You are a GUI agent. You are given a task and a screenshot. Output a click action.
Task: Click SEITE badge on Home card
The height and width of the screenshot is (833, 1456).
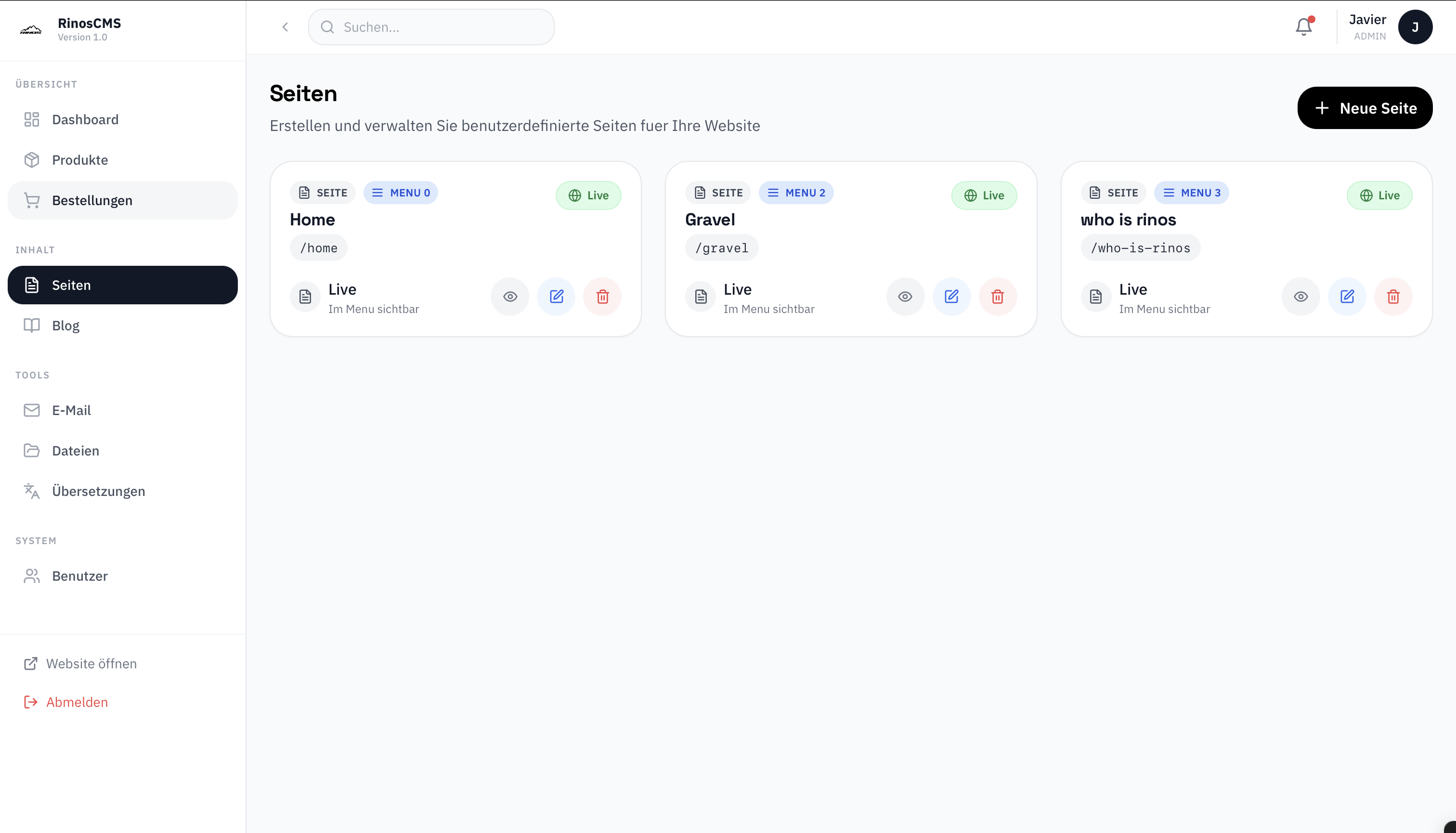click(323, 193)
